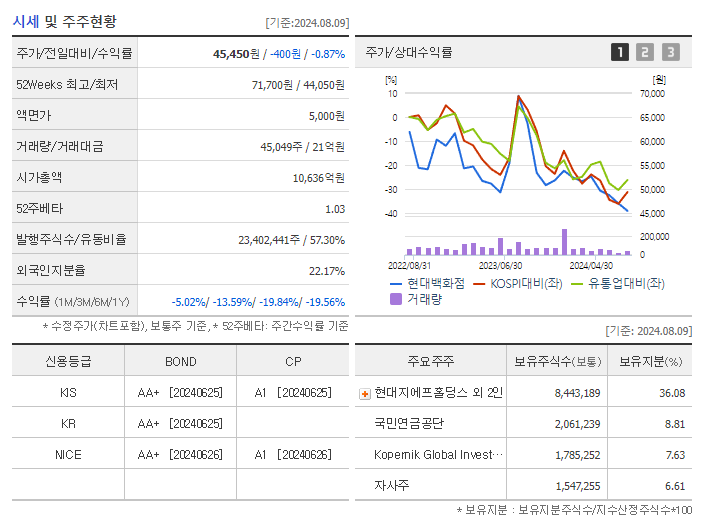Viewport: 702px width, 525px height.
Task: Click the 2,061,239 shares value
Action: 577,424
